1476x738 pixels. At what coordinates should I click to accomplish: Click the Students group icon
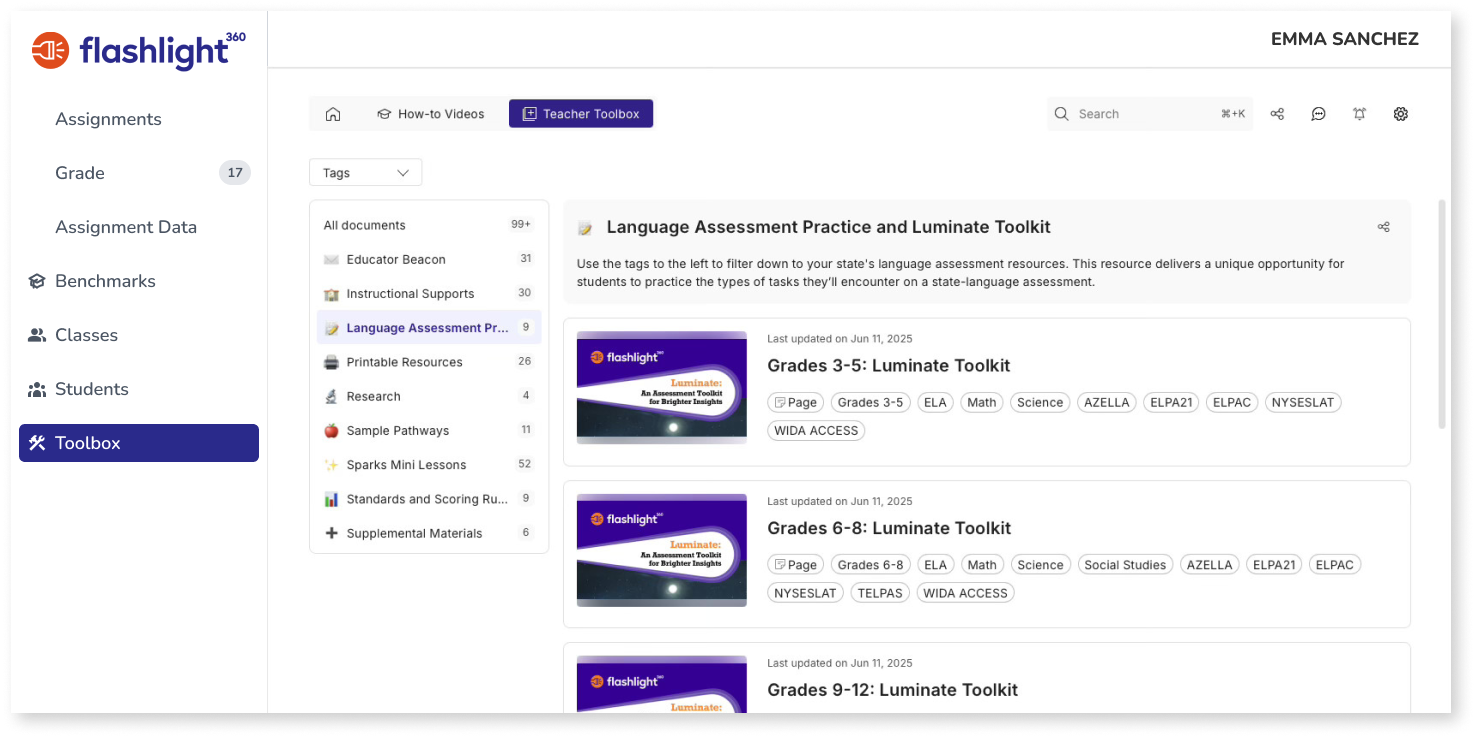pos(37,389)
